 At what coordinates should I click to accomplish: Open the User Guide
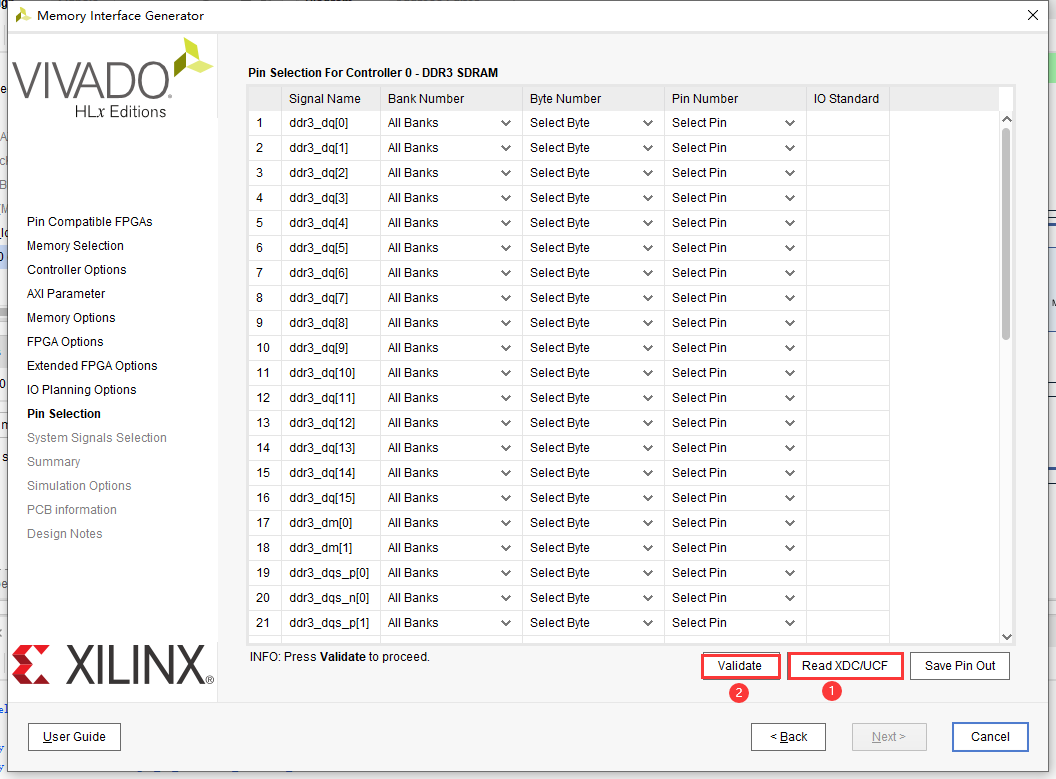(x=74, y=737)
